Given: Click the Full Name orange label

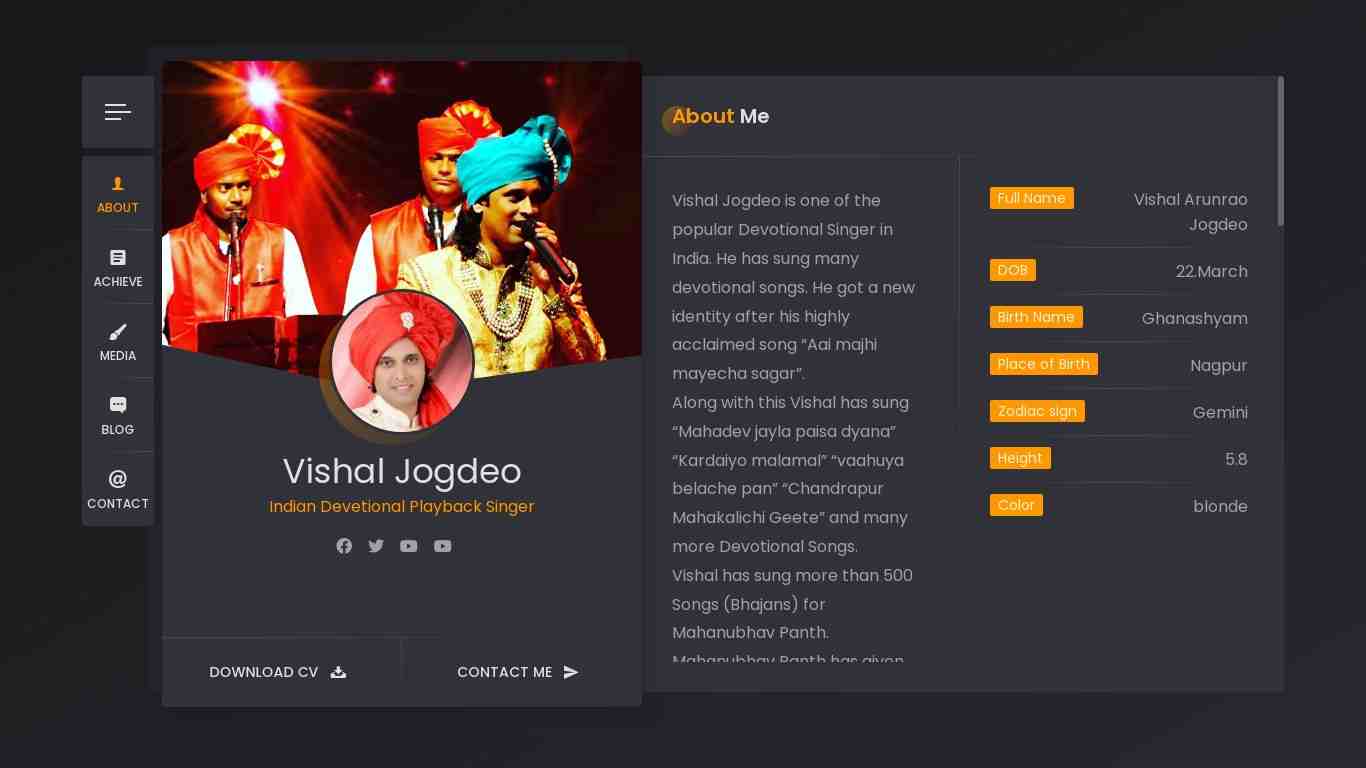Looking at the screenshot, I should [1032, 198].
